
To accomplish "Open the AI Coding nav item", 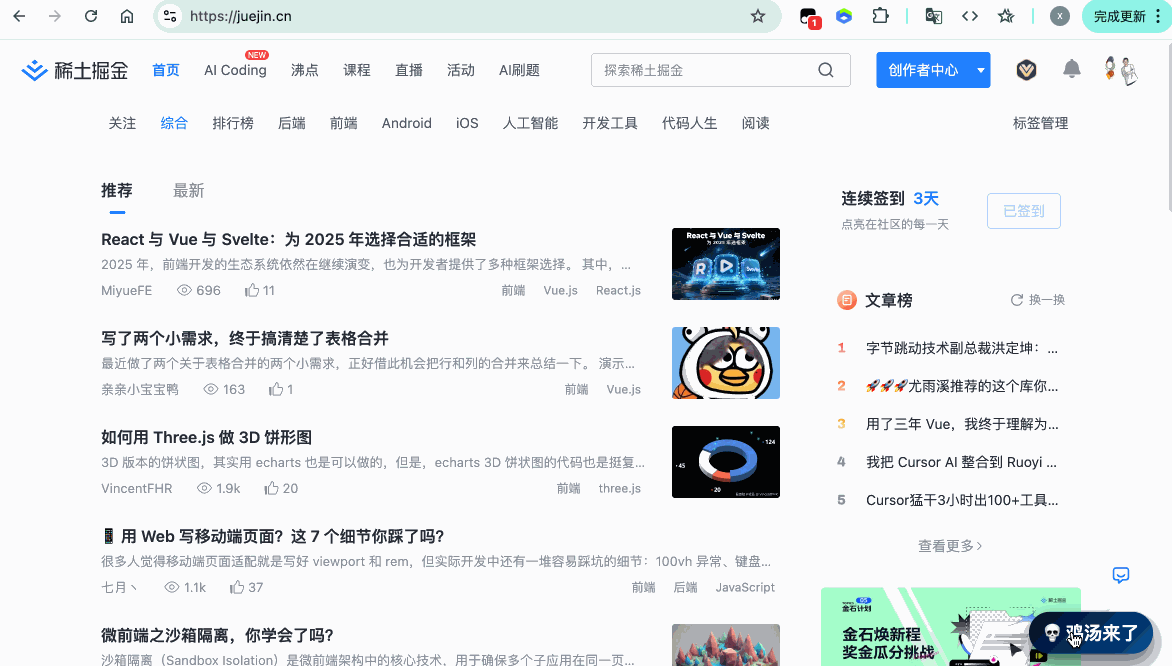I will (x=235, y=70).
